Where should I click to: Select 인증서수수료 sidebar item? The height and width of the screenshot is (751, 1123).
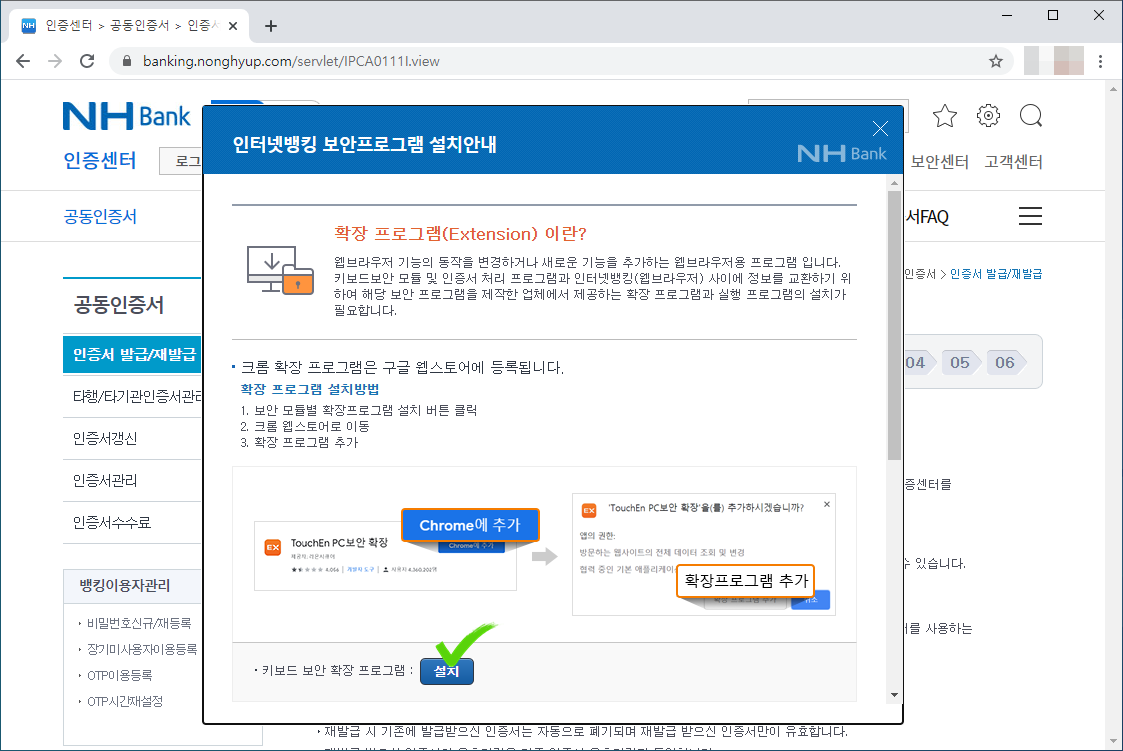132,523
